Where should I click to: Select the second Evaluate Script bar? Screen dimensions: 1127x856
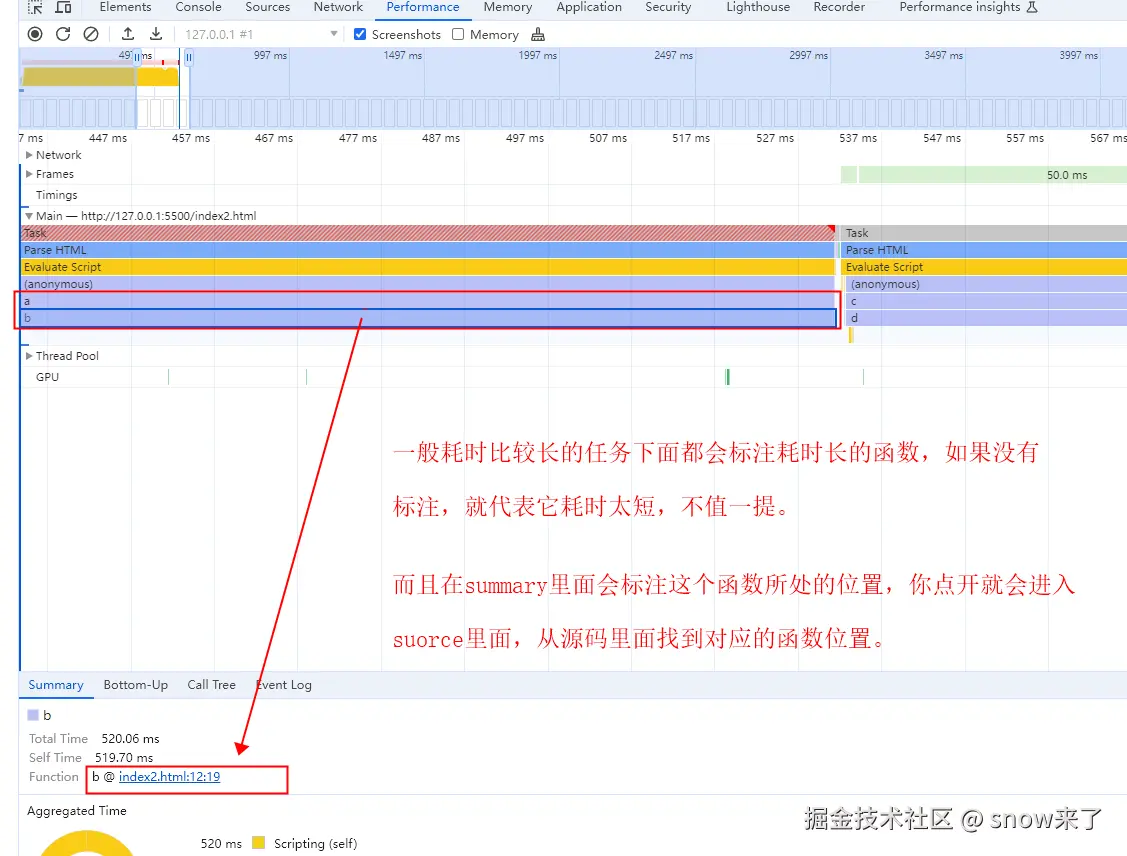click(984, 267)
